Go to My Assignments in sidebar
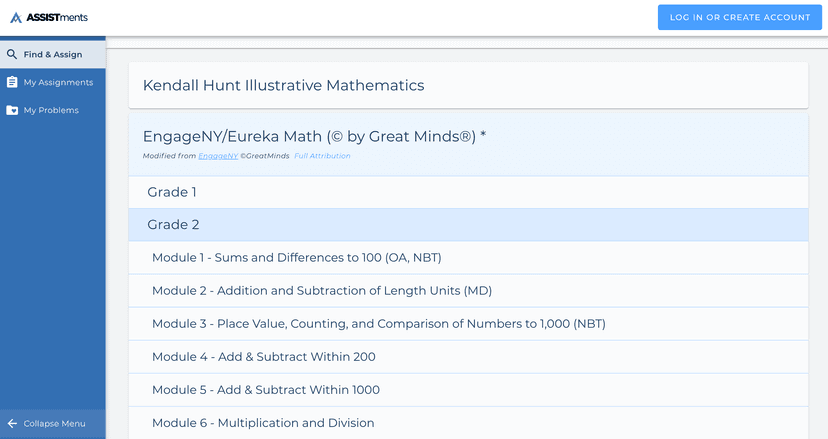The image size is (828, 439). pos(58,82)
